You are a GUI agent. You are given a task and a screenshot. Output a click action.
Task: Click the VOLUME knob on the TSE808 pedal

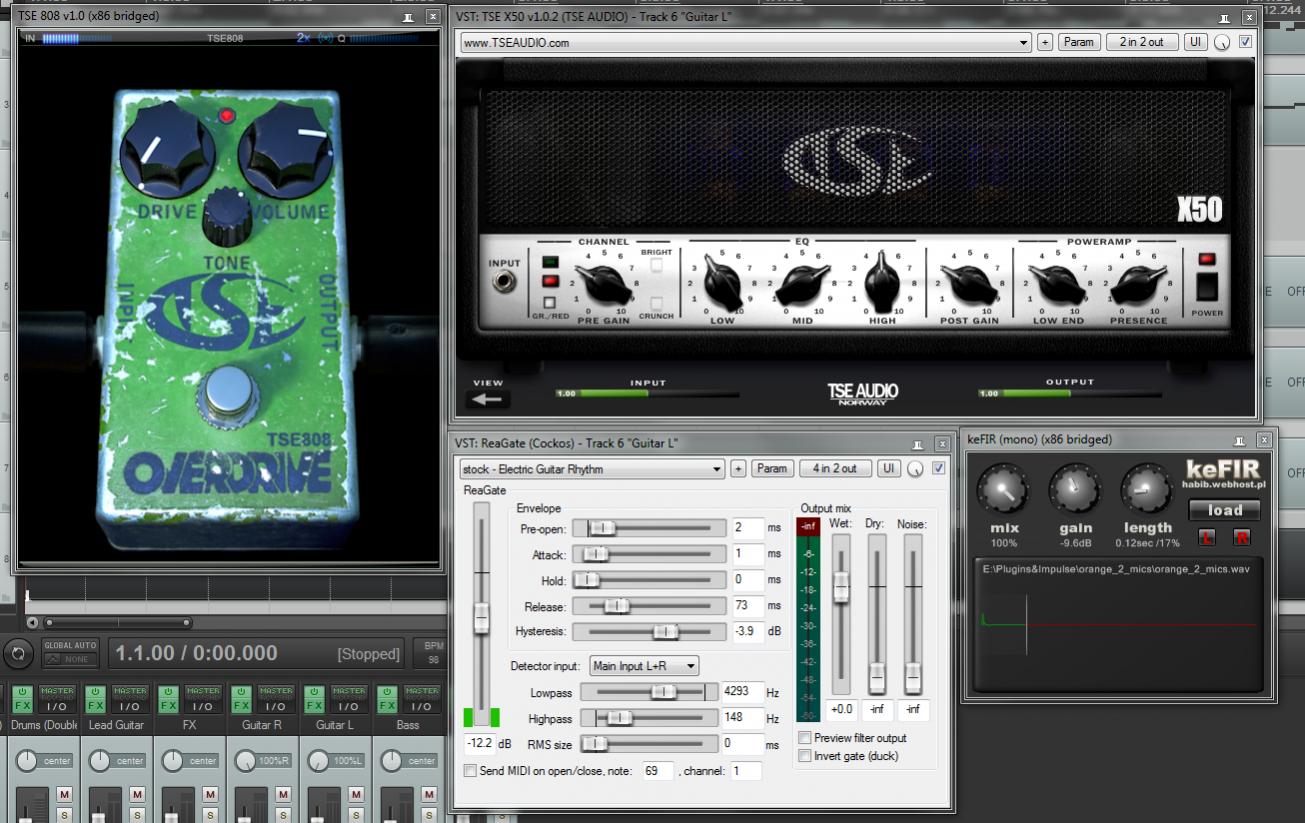[285, 149]
